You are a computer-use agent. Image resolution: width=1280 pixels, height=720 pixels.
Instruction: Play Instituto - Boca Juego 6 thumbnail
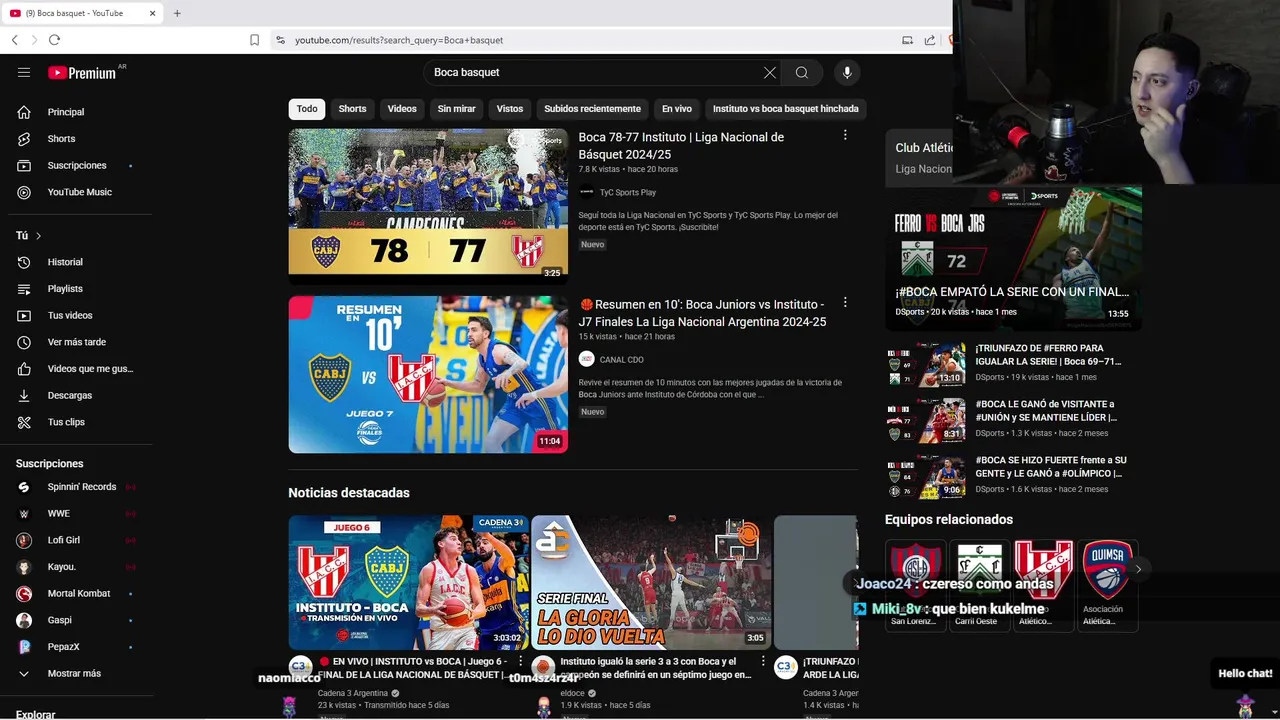pyautogui.click(x=408, y=582)
